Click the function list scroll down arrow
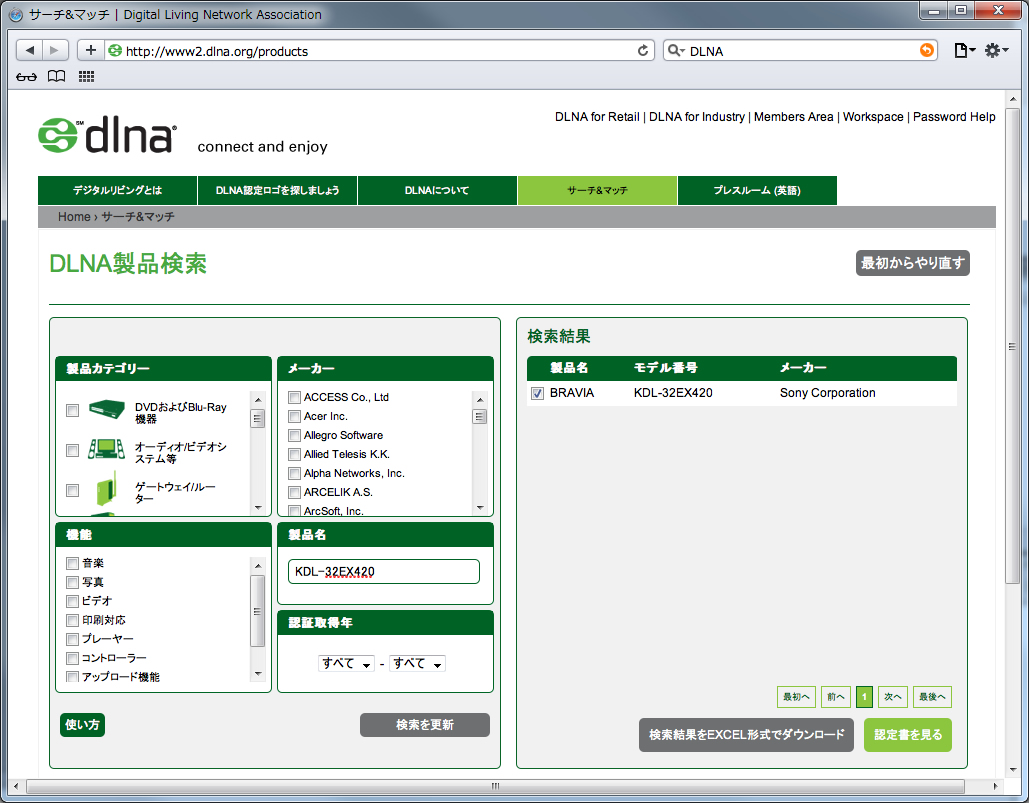This screenshot has width=1029, height=803. [x=258, y=674]
